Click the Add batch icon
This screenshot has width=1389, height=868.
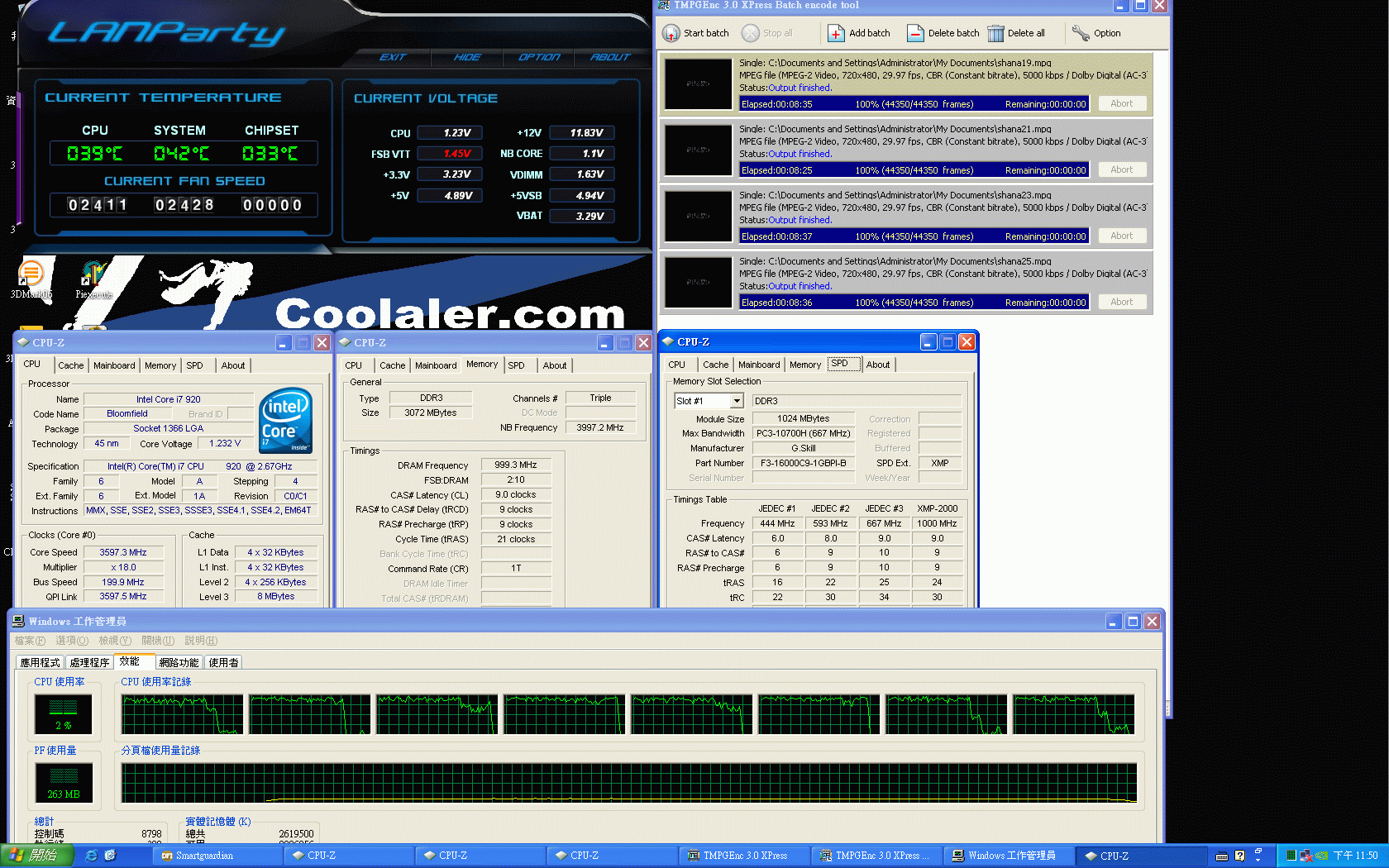(x=836, y=33)
